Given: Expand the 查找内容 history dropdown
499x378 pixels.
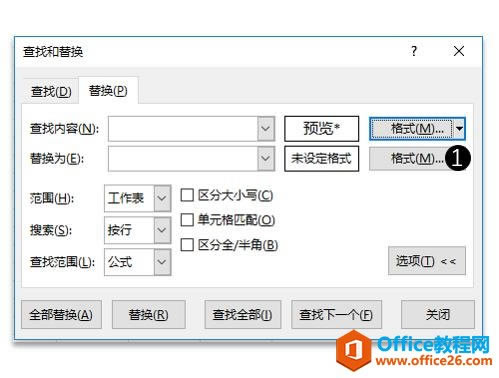Looking at the screenshot, I should [266, 129].
